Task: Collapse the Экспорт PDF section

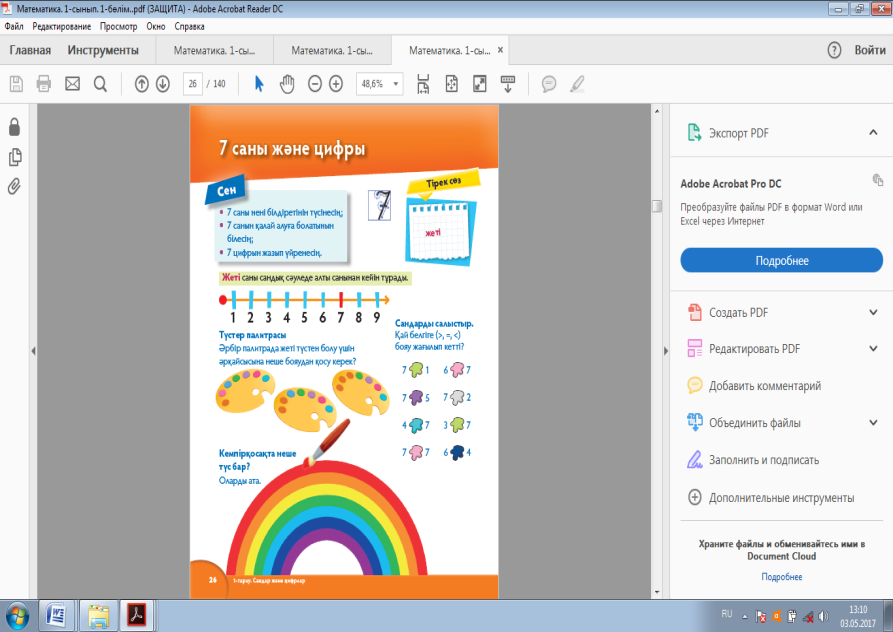Action: click(873, 133)
